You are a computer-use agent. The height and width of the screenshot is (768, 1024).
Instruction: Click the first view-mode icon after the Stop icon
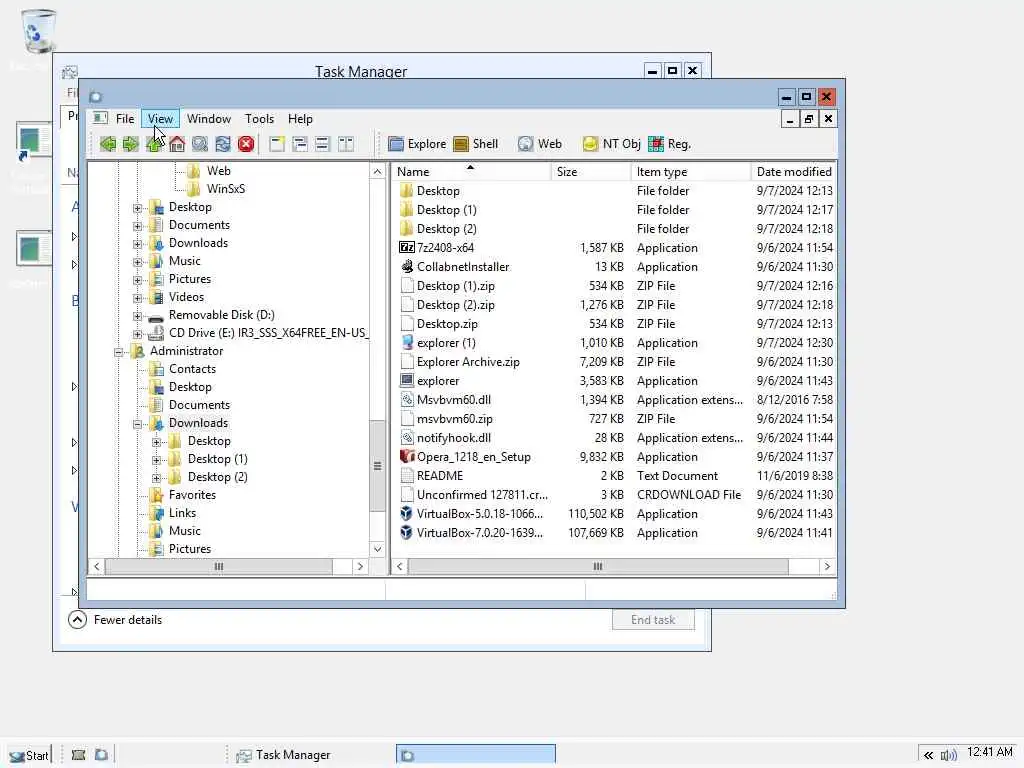(x=277, y=144)
